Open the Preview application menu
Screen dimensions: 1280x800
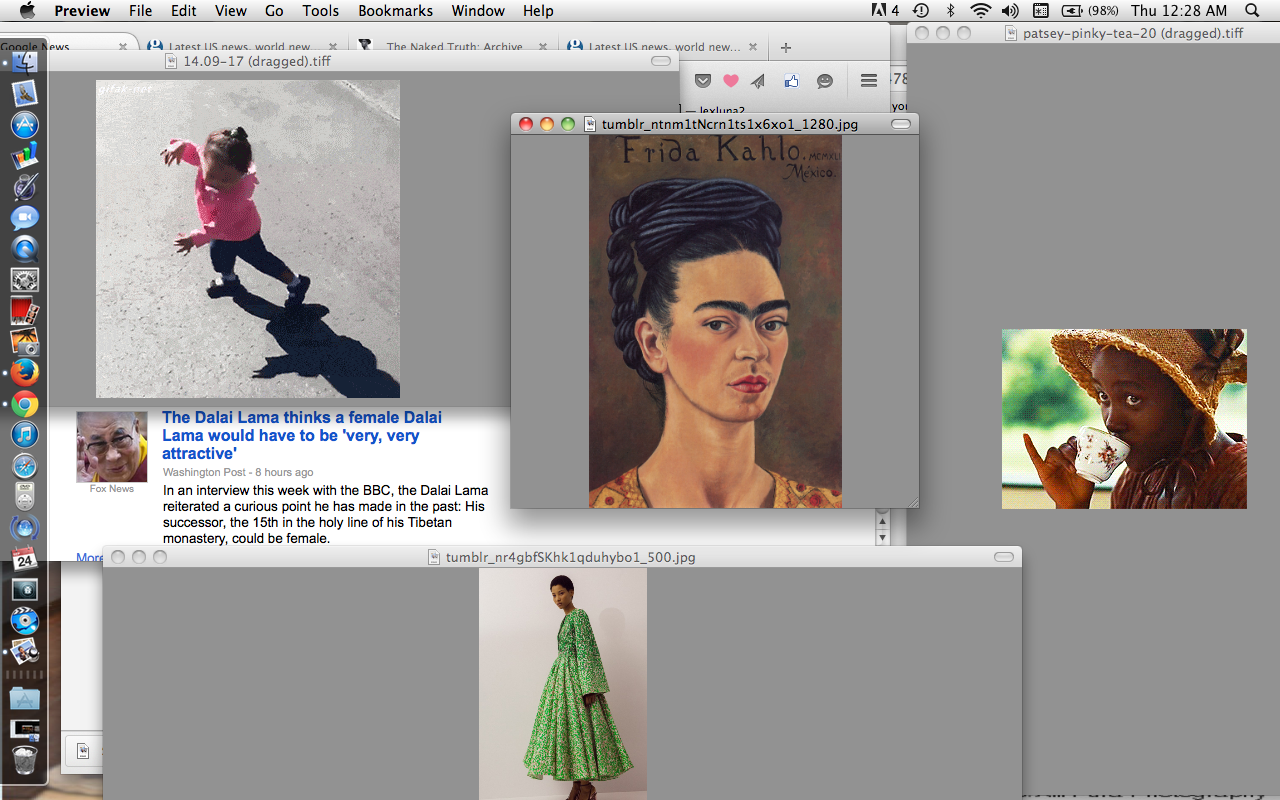click(x=82, y=11)
